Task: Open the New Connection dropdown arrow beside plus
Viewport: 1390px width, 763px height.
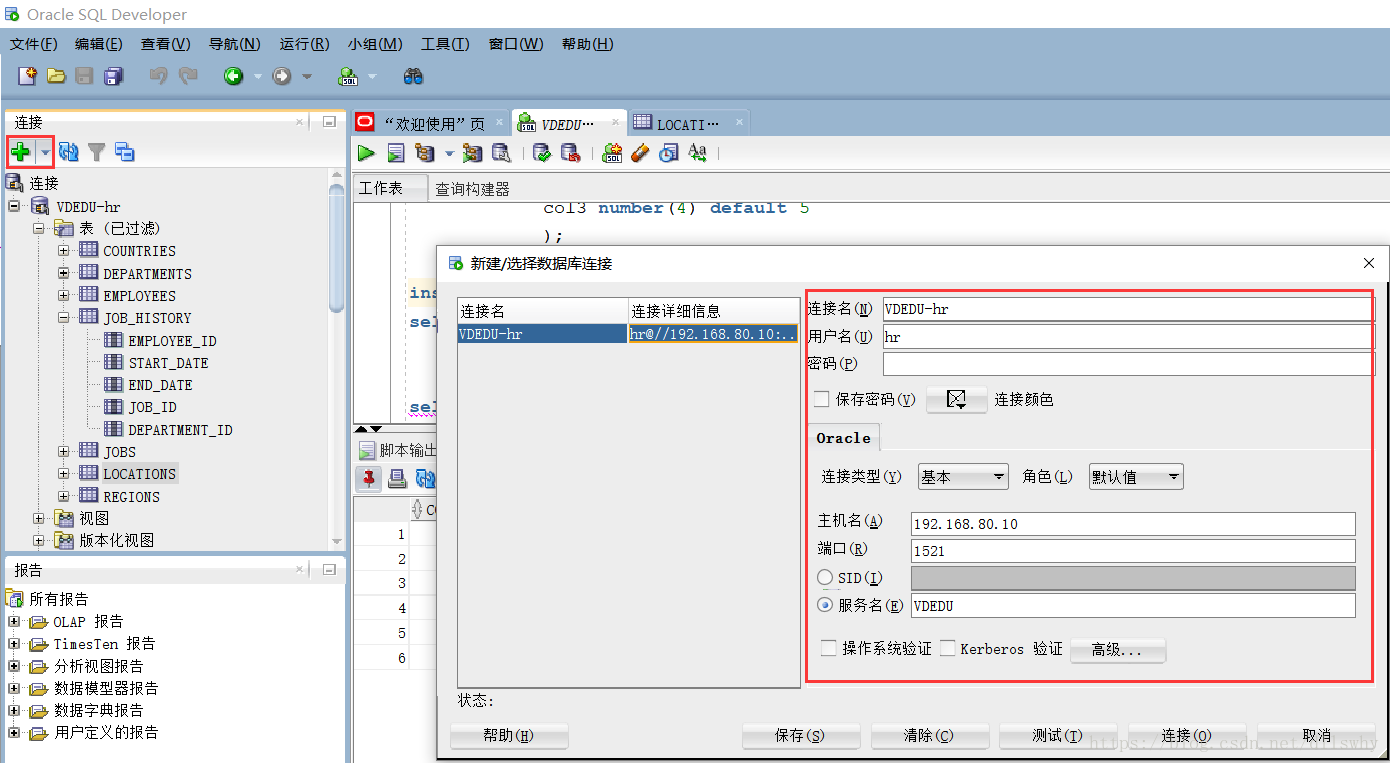Action: tap(44, 152)
